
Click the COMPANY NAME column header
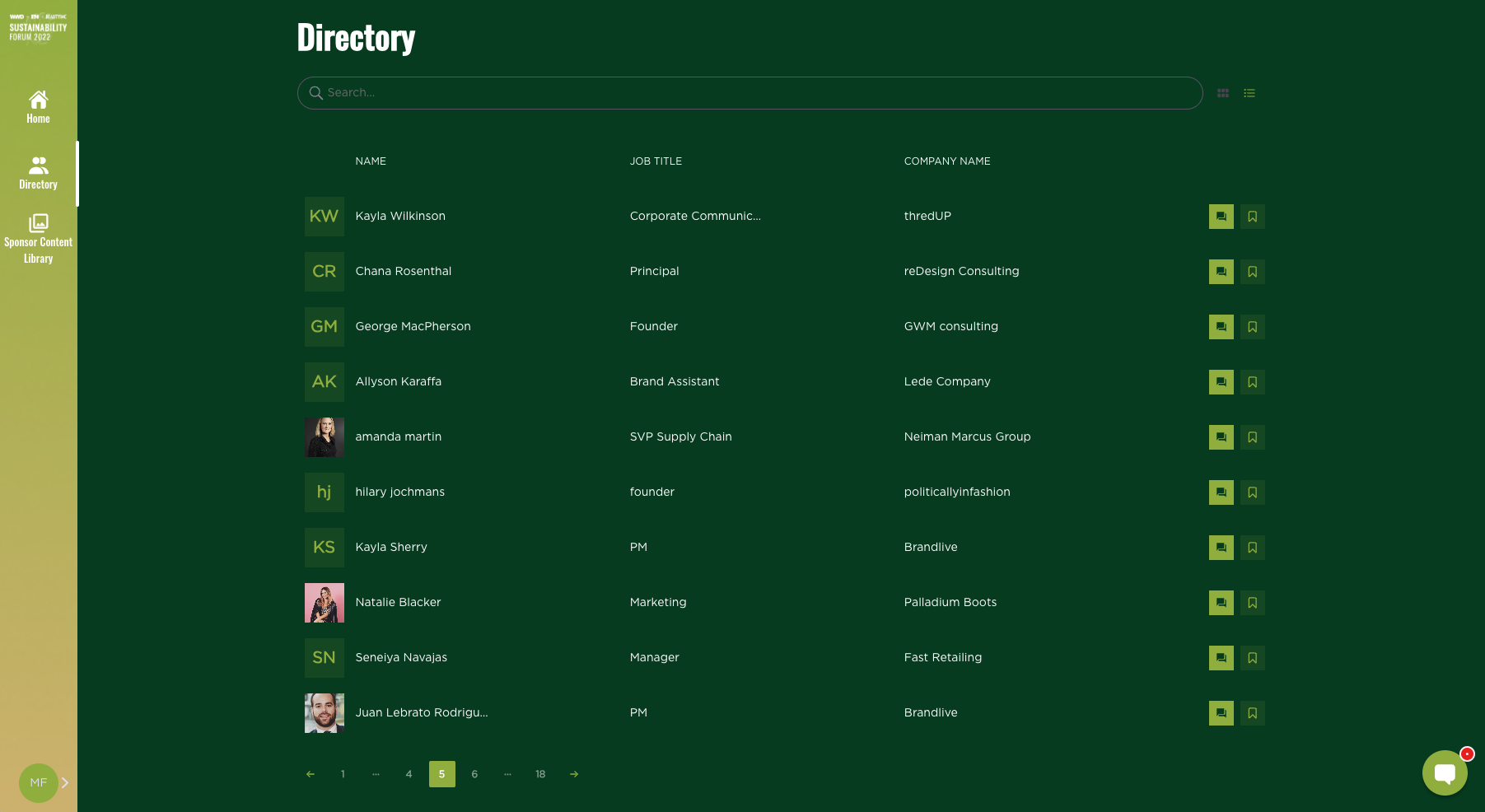(947, 161)
